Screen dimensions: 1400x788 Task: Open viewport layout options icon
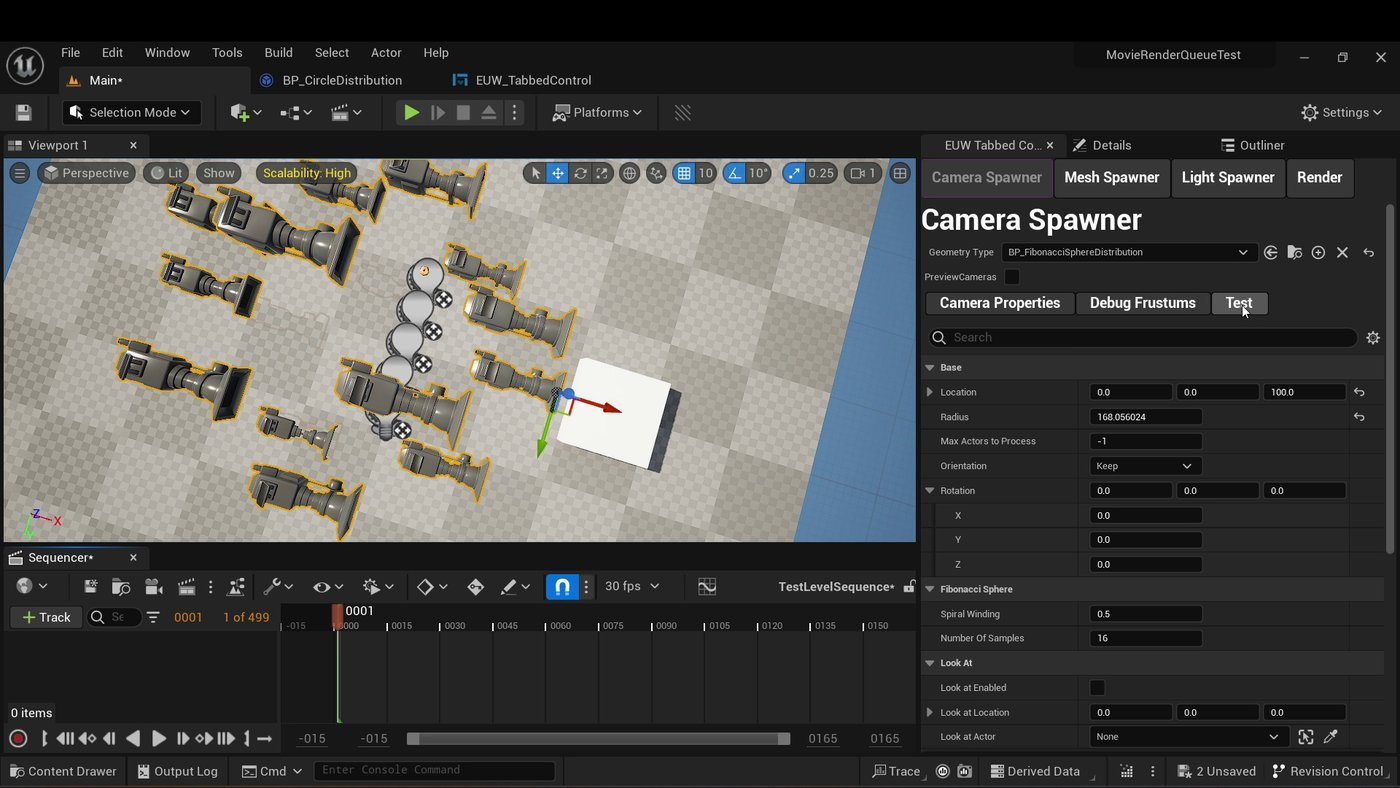pyautogui.click(x=900, y=173)
